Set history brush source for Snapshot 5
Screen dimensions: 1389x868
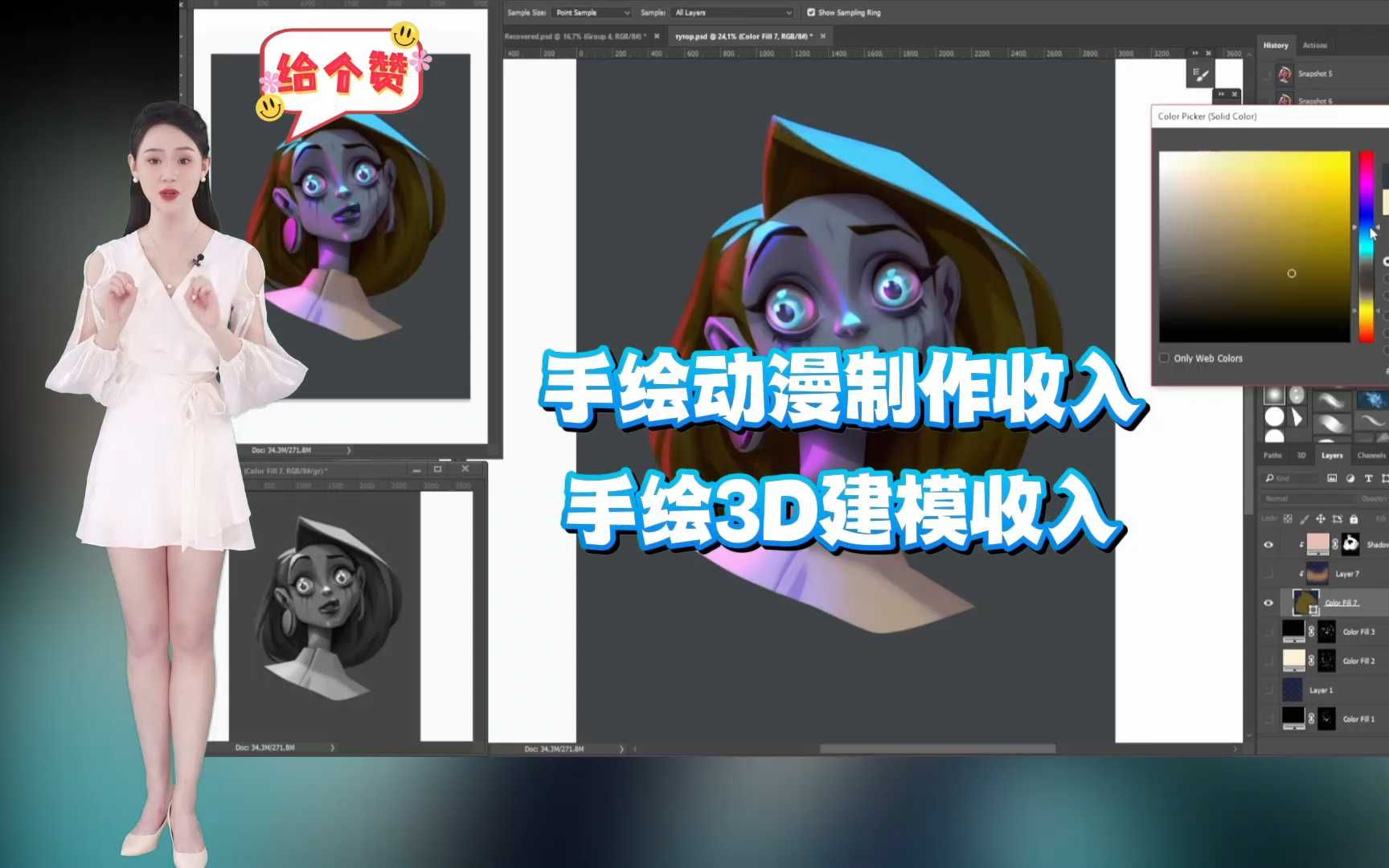[1267, 74]
